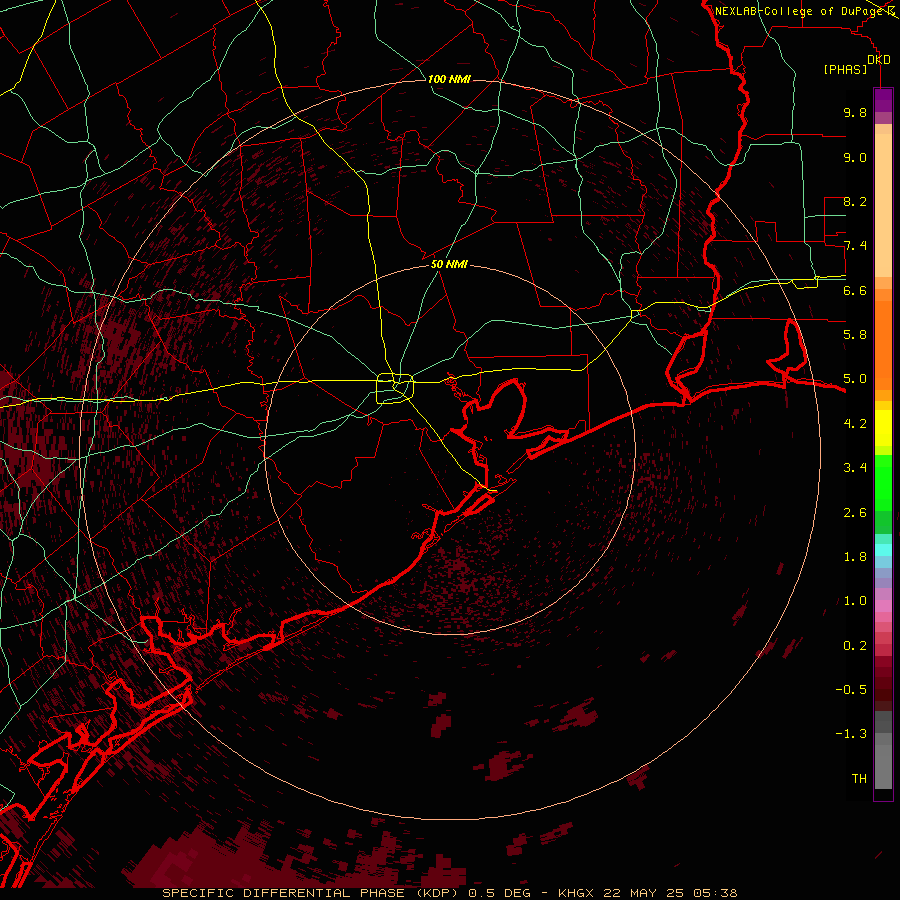Click the 50 NMI range ring label

pyautogui.click(x=449, y=264)
